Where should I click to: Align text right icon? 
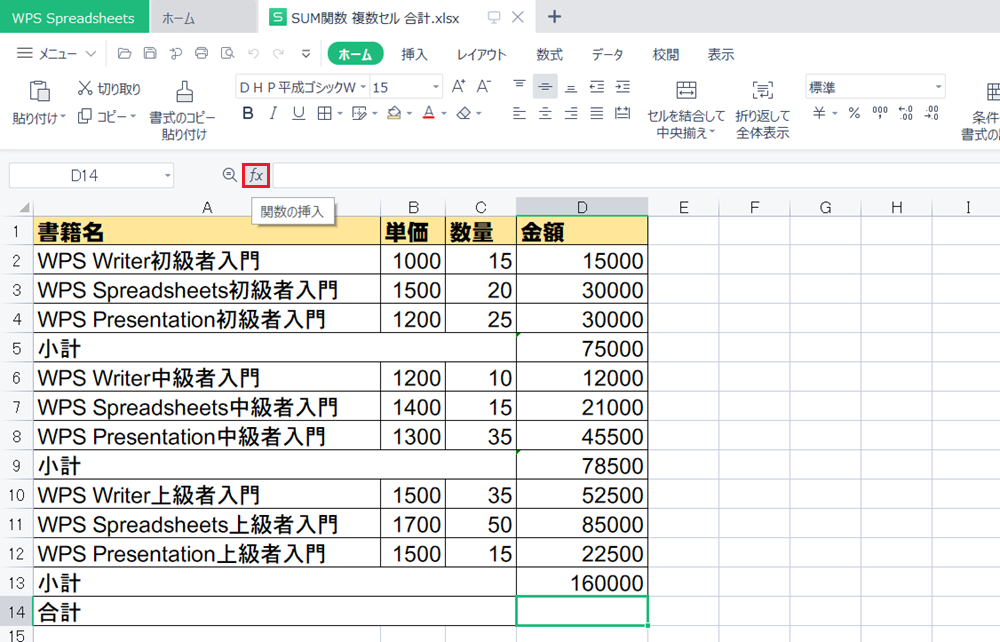(x=571, y=113)
